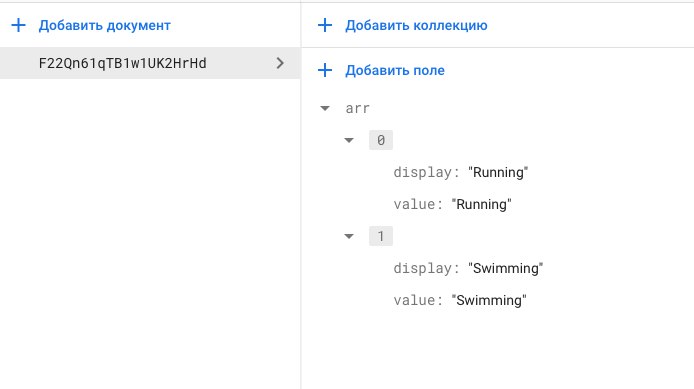Click the Добавить коллекцию link
The width and height of the screenshot is (694, 389).
pyautogui.click(x=416, y=26)
